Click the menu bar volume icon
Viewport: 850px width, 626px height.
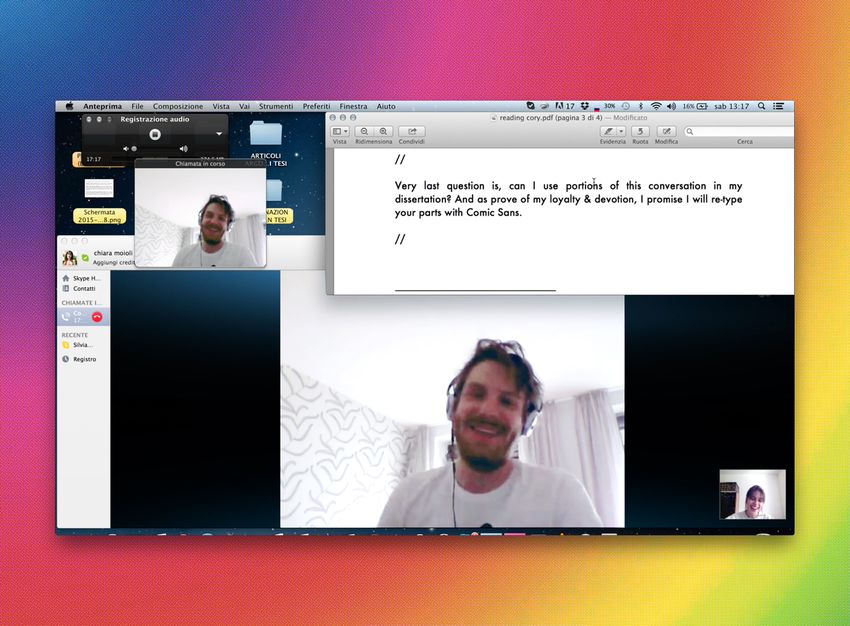point(672,106)
